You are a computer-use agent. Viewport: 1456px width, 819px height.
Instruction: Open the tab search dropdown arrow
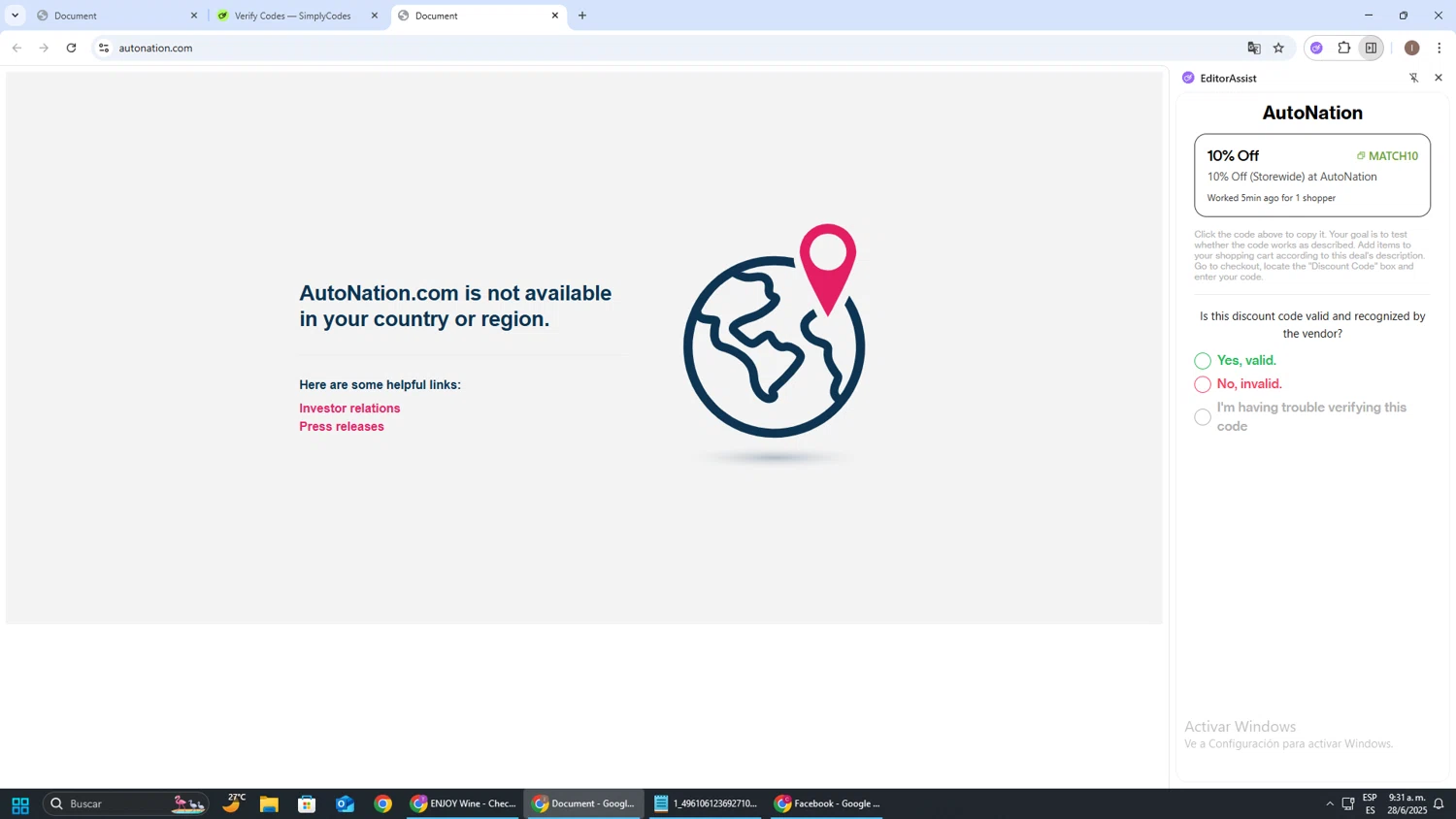pyautogui.click(x=15, y=16)
